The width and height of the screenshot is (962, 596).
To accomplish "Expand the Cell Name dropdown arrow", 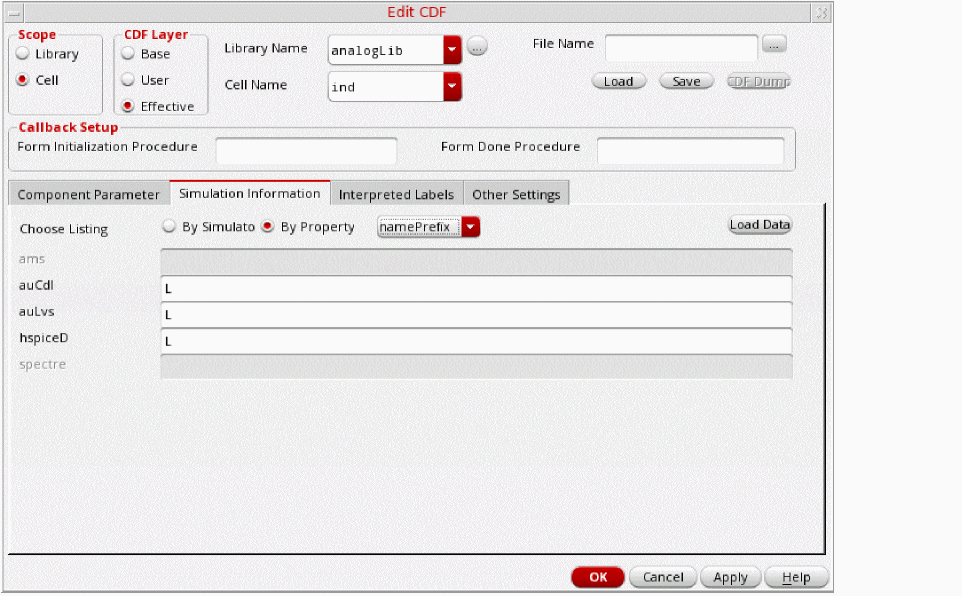I will pyautogui.click(x=452, y=87).
